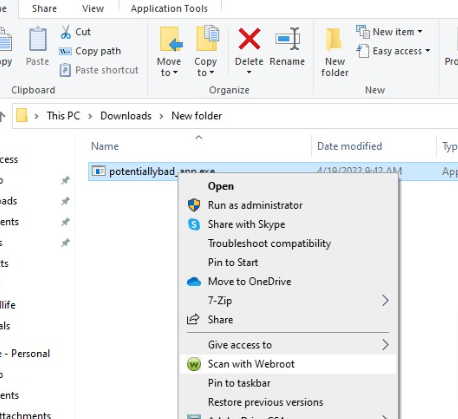Click the exe file icon beside potentiallybad_app

98,171
